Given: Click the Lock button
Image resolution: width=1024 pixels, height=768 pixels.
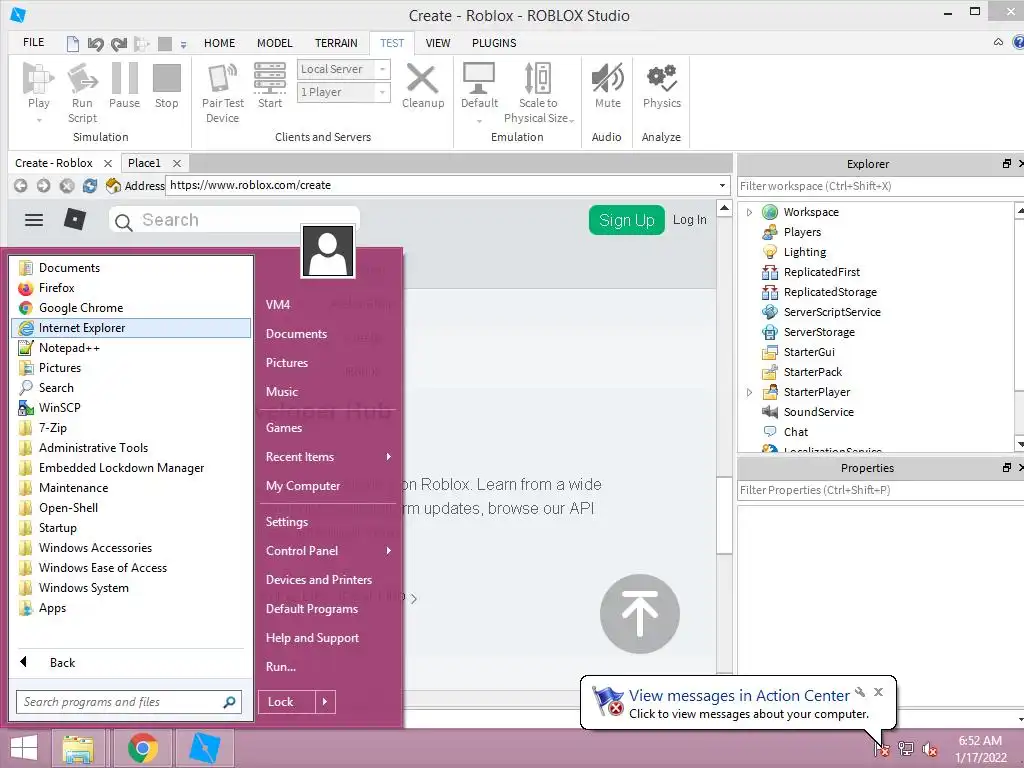Looking at the screenshot, I should coord(287,702).
